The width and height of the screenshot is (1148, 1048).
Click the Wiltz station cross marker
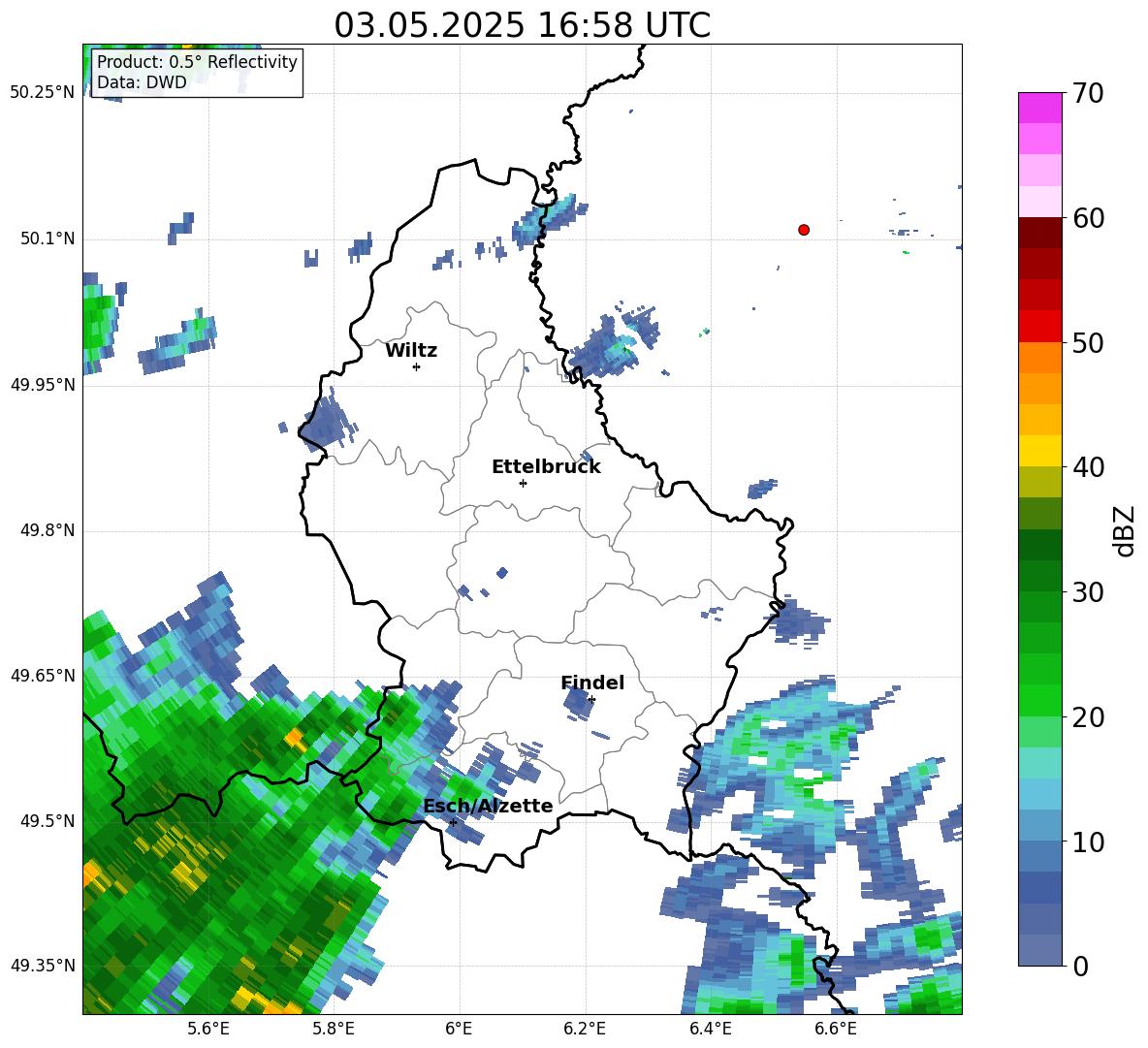point(416,366)
